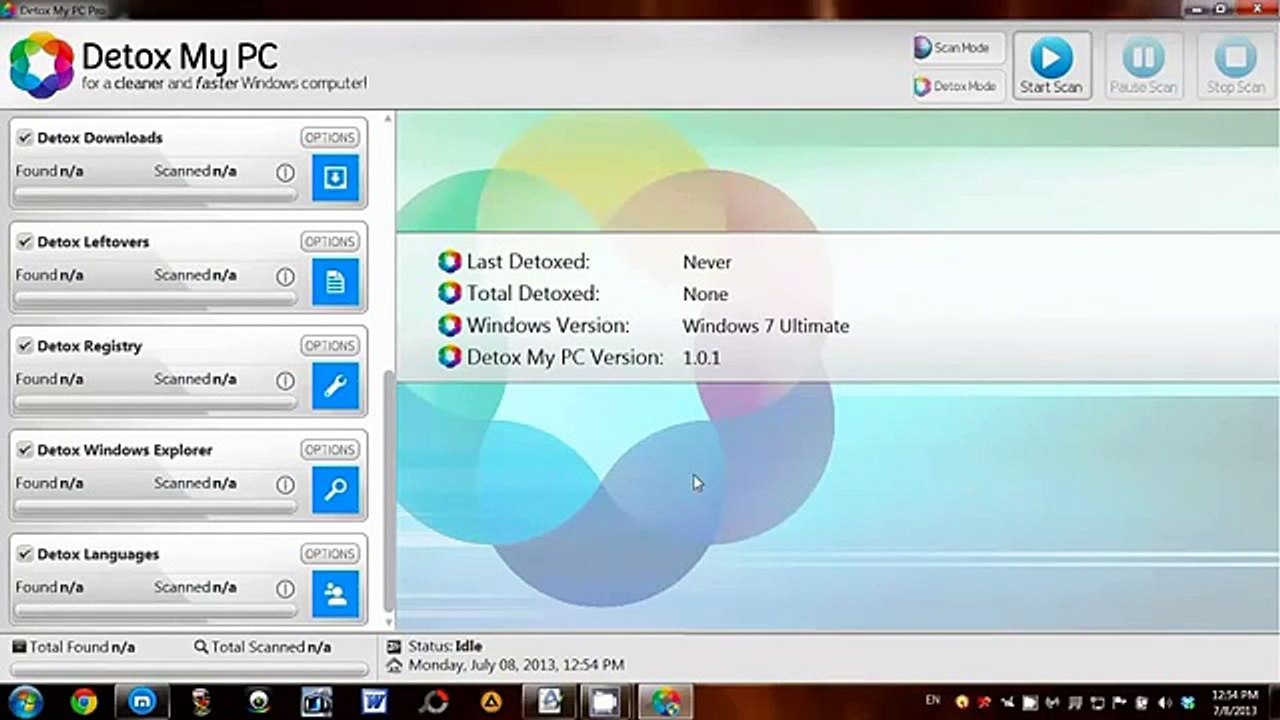Uncheck the Detox Languages checkbox
Image resolution: width=1280 pixels, height=720 pixels.
(25, 554)
